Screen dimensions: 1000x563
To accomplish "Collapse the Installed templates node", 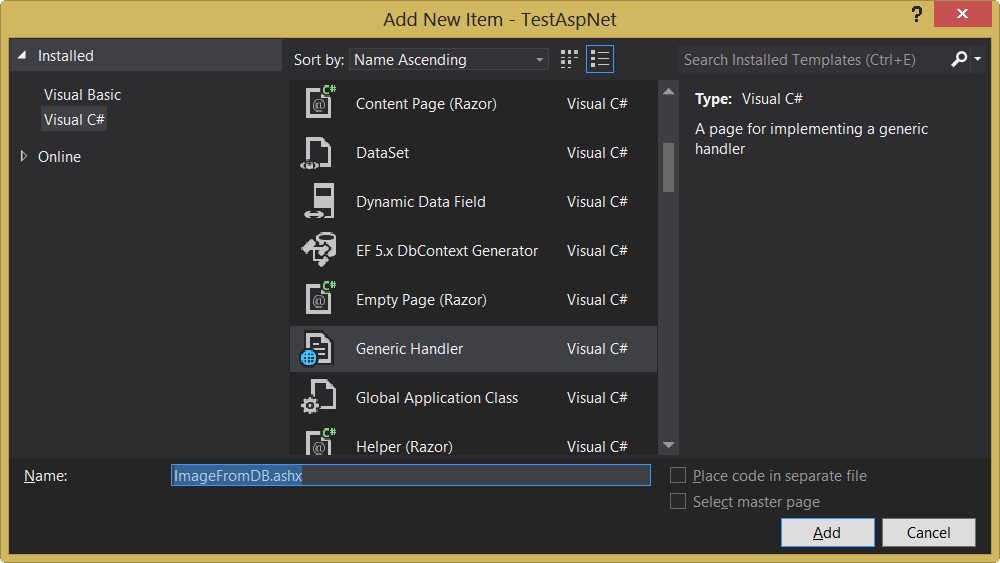I will pos(22,55).
